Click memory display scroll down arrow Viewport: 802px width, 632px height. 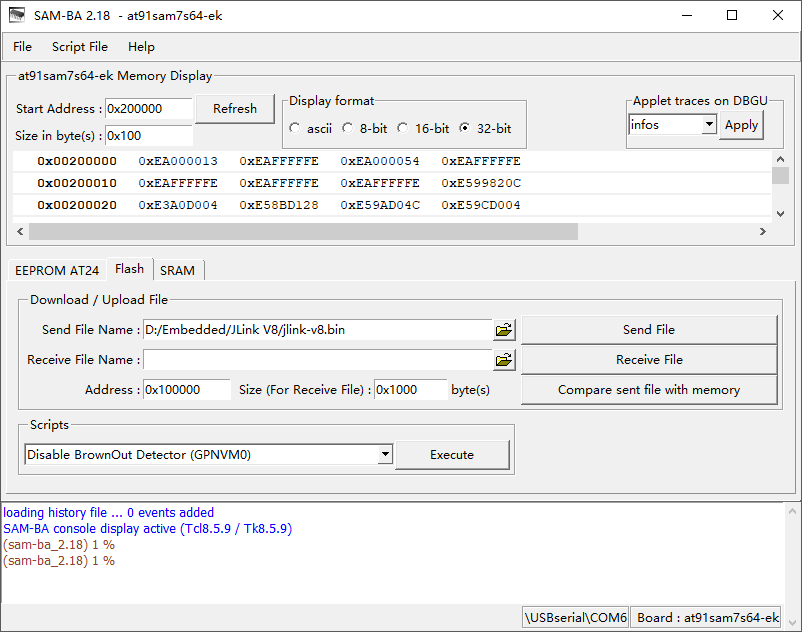[x=780, y=214]
